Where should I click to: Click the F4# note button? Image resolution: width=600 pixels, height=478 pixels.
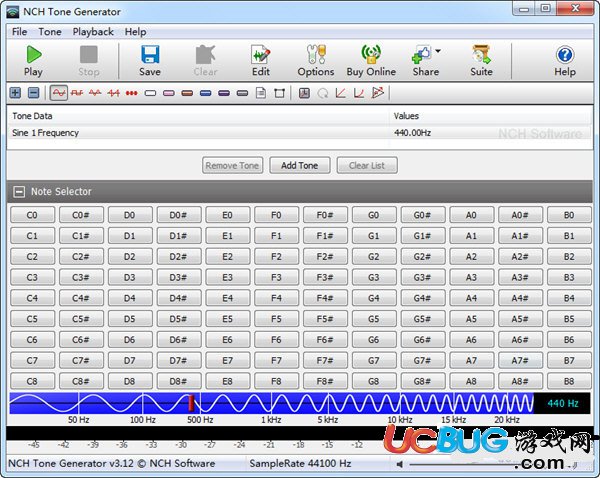pos(325,298)
